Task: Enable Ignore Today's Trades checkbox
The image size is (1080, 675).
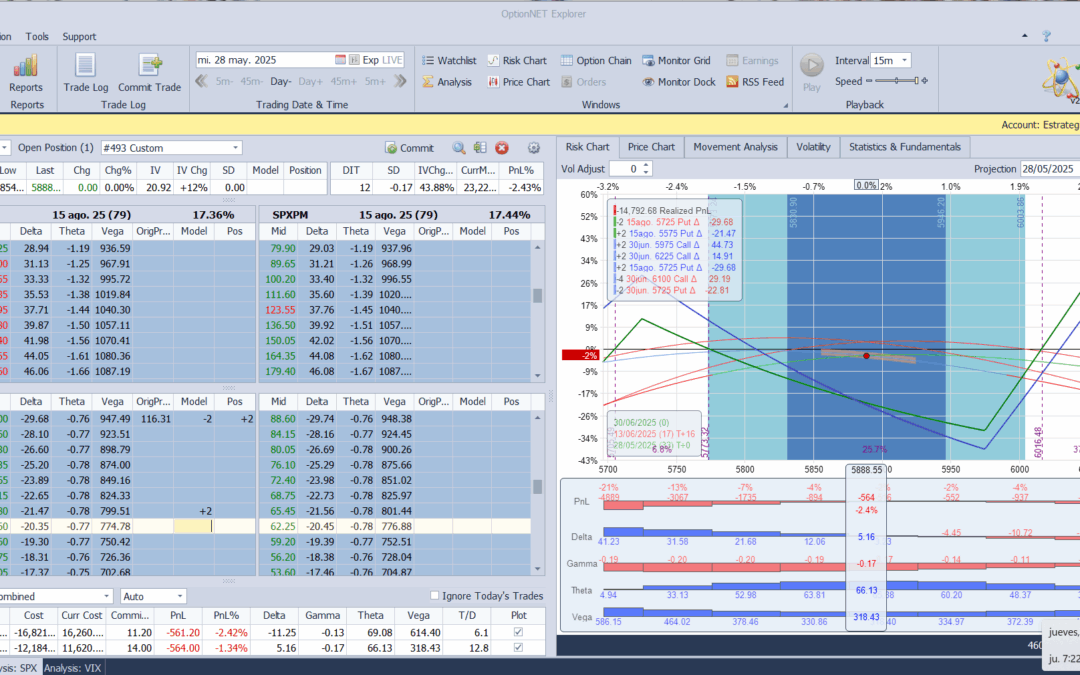Action: [434, 597]
